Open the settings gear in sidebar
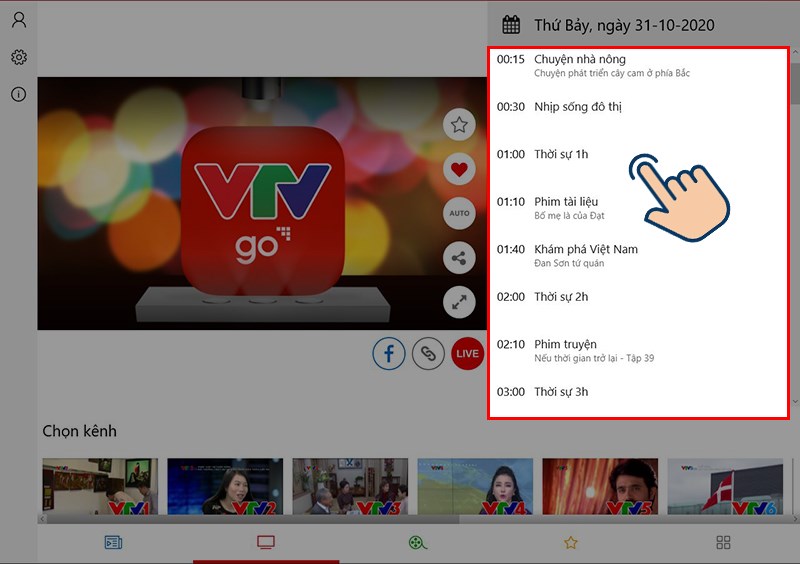 19,57
